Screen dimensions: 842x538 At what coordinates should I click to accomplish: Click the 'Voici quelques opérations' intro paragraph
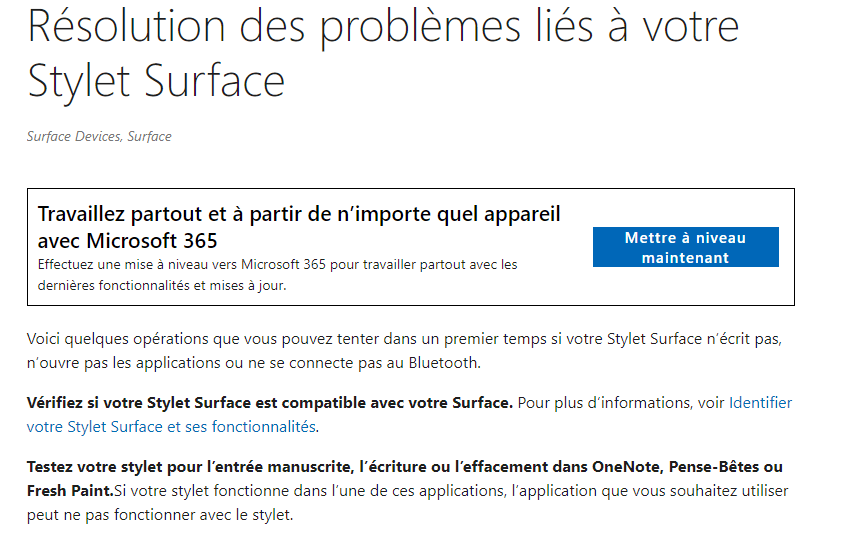[404, 351]
